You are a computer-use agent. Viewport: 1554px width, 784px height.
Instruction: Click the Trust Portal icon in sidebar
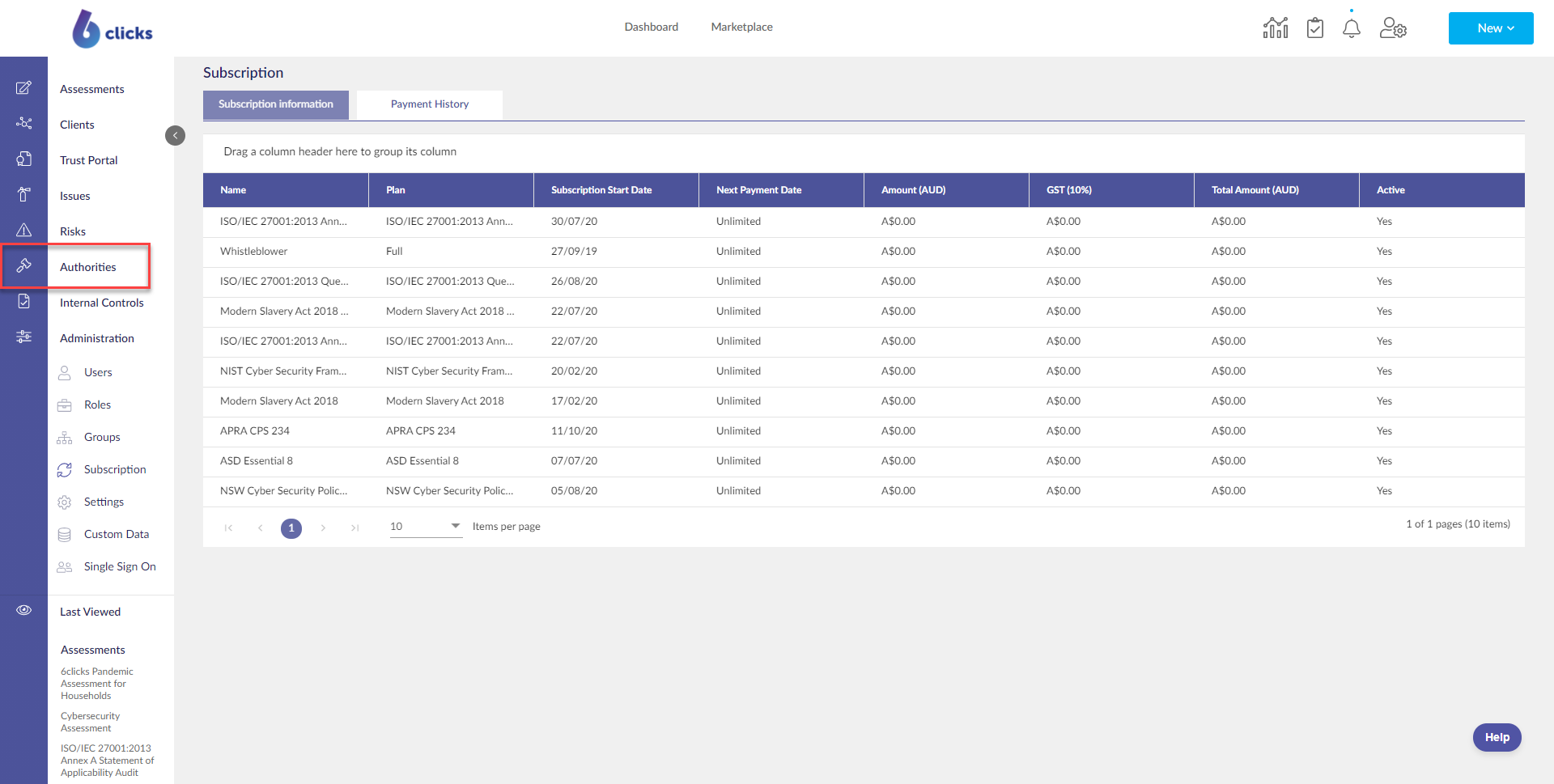coord(24,159)
